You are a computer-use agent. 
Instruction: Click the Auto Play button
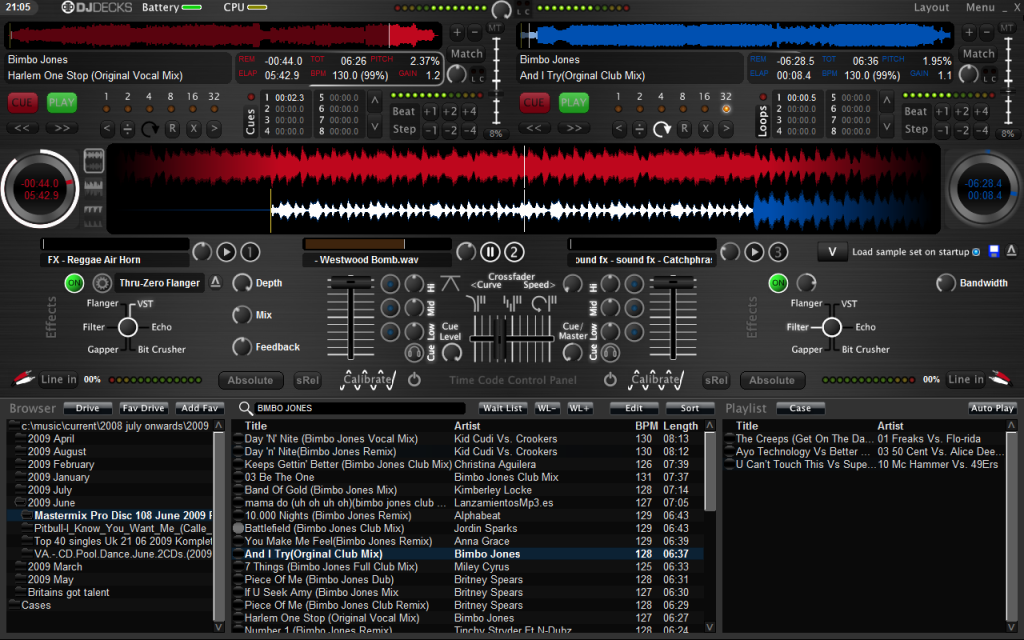pyautogui.click(x=992, y=408)
